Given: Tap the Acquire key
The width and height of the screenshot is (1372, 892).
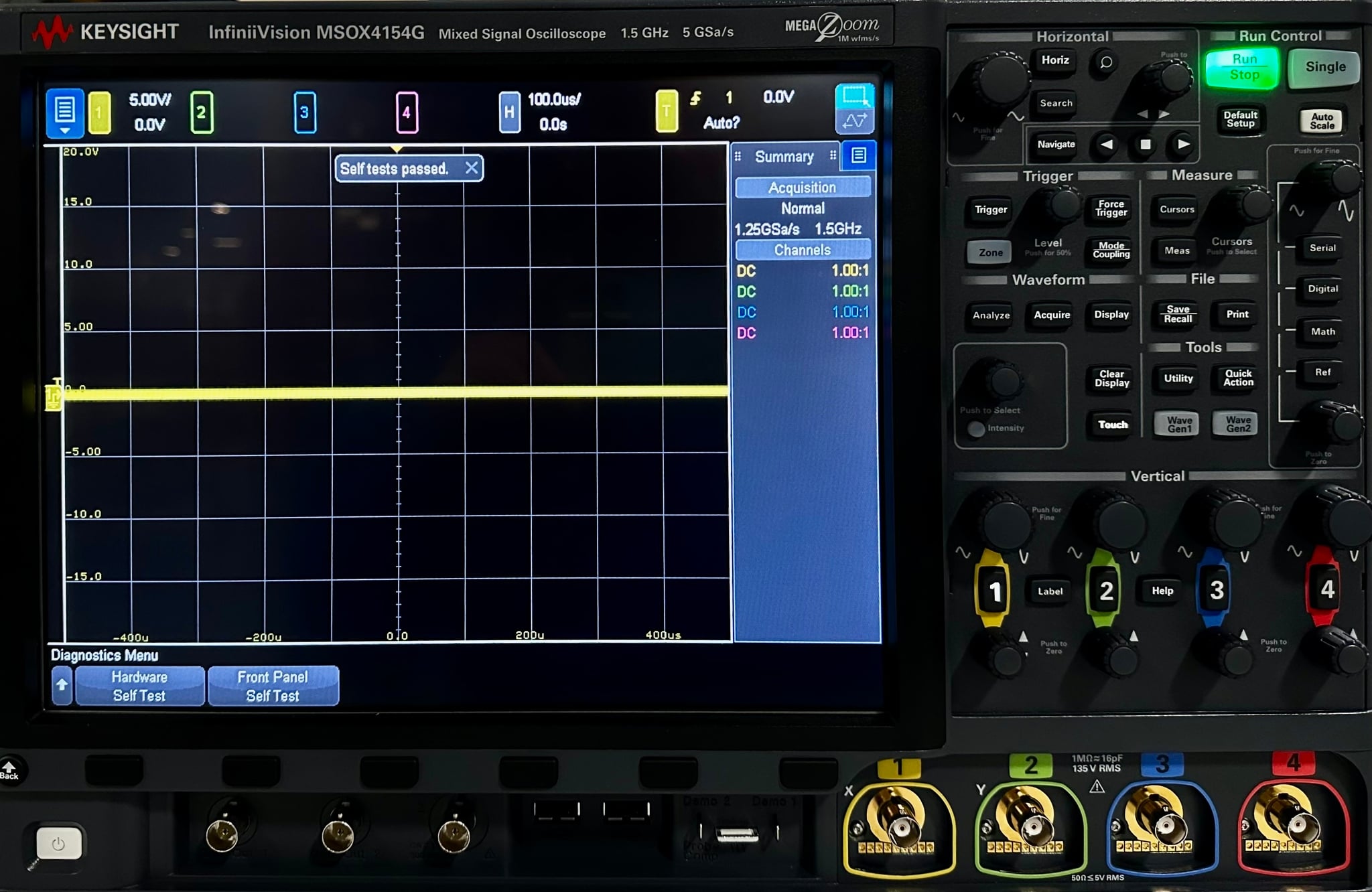Looking at the screenshot, I should [x=1052, y=315].
